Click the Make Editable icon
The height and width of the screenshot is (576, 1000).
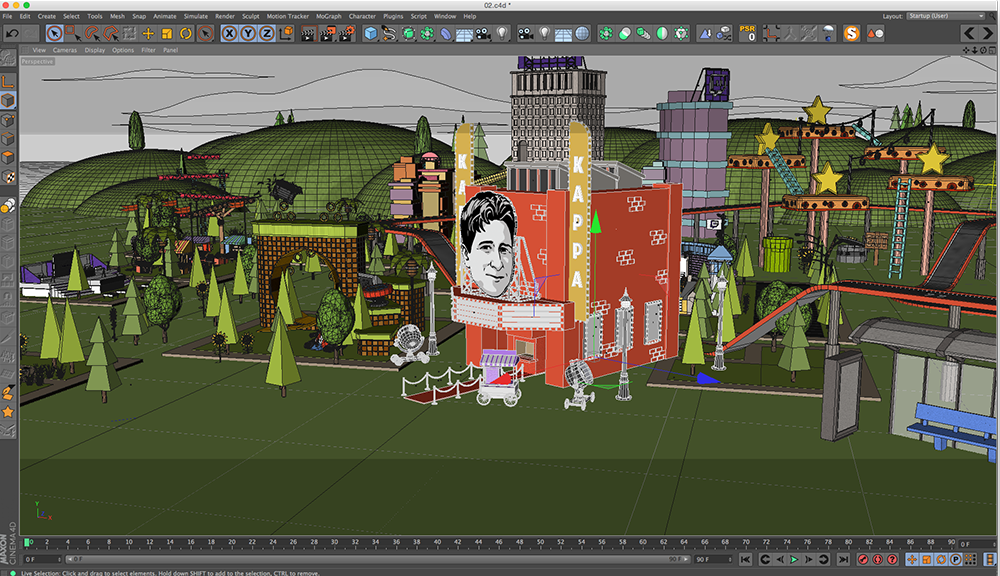pyautogui.click(x=8, y=58)
